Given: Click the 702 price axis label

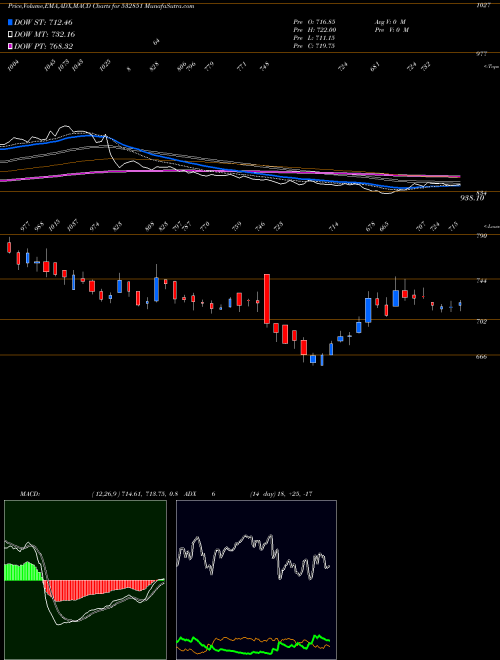Looking at the screenshot, I should [482, 322].
